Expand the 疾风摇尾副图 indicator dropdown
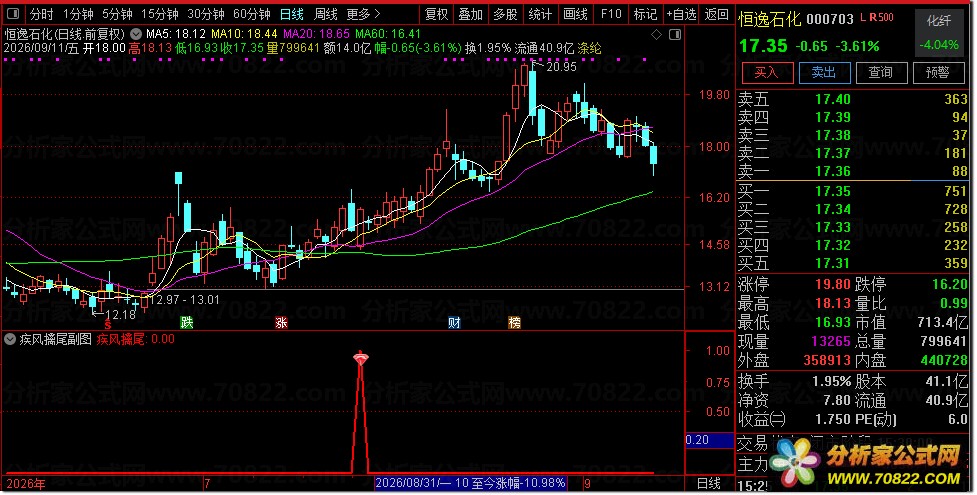The height and width of the screenshot is (495, 977). (10, 340)
